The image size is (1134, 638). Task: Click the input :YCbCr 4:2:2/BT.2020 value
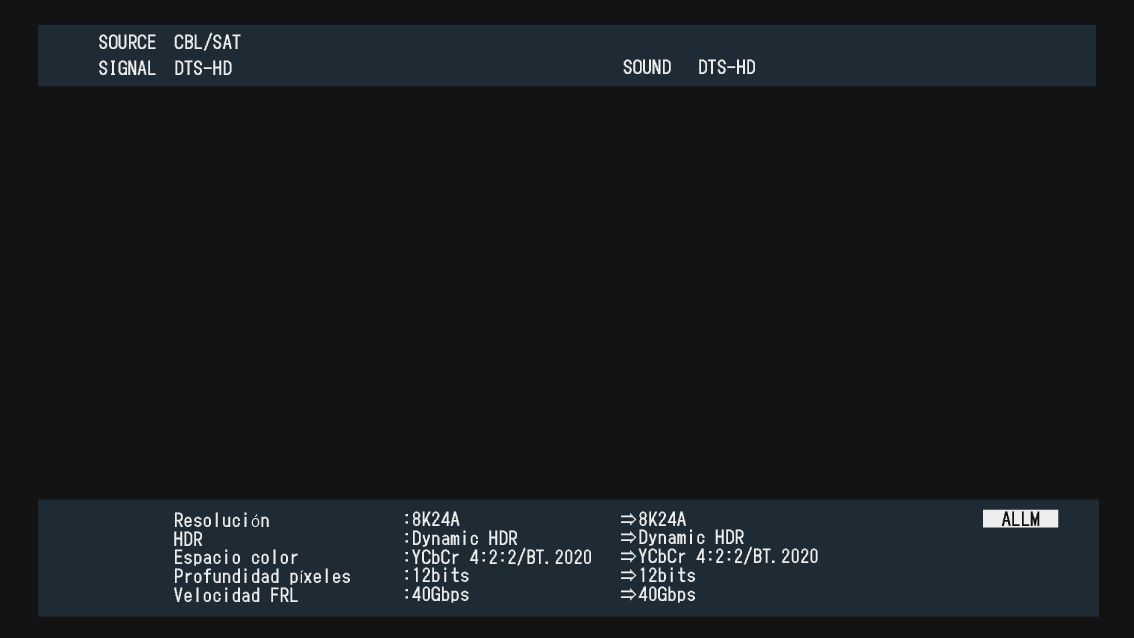[x=498, y=557]
